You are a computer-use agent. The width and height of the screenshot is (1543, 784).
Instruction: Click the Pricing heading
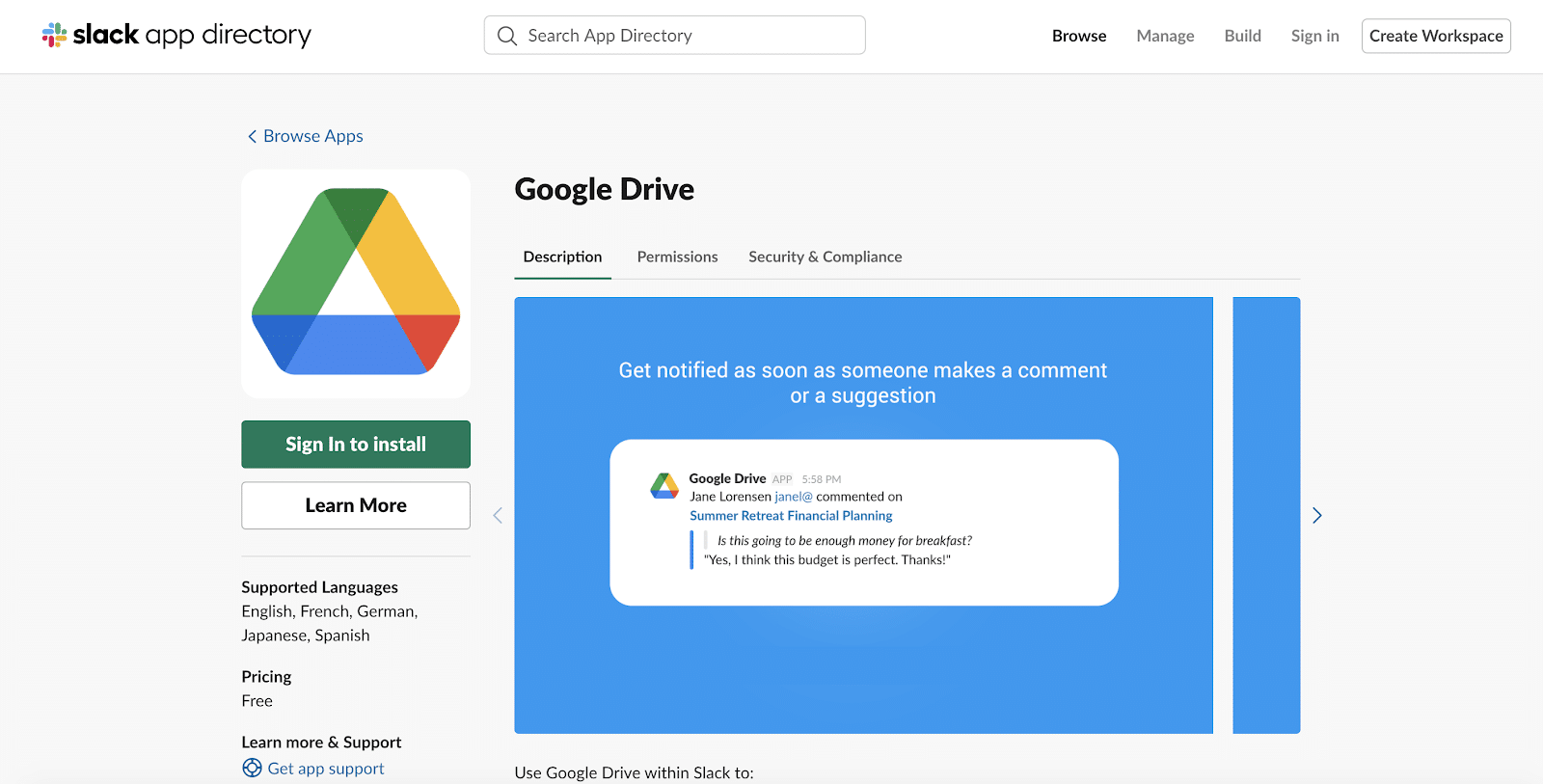(x=266, y=677)
